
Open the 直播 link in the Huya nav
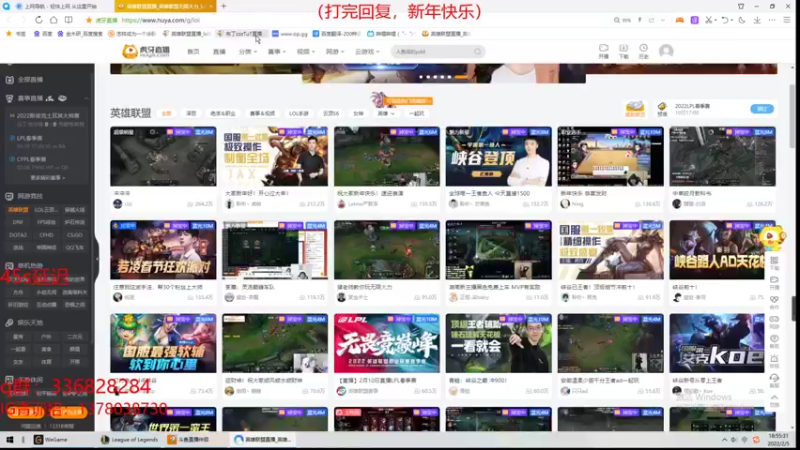pos(219,52)
